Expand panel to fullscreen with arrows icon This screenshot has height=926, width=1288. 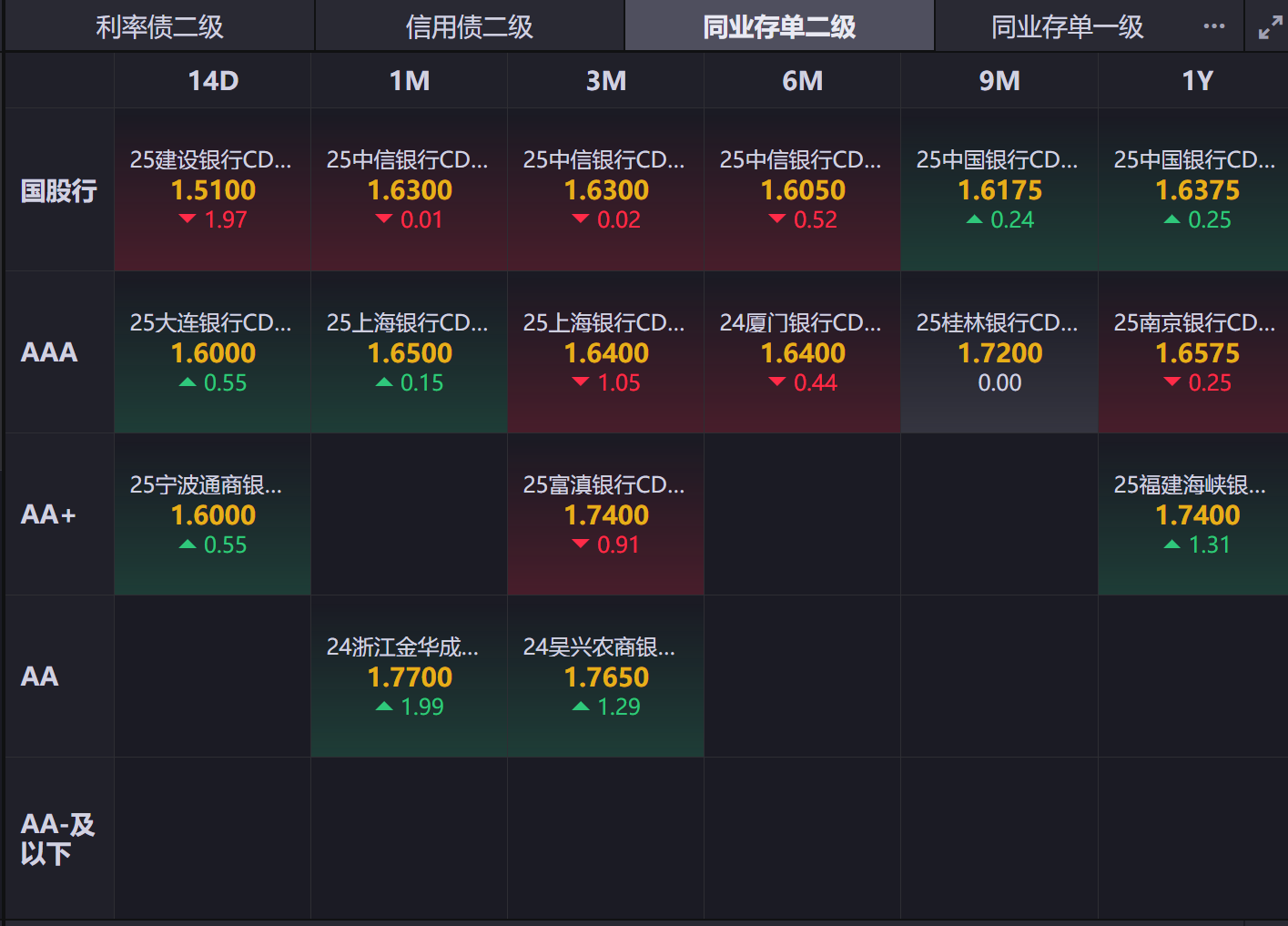point(1270,27)
